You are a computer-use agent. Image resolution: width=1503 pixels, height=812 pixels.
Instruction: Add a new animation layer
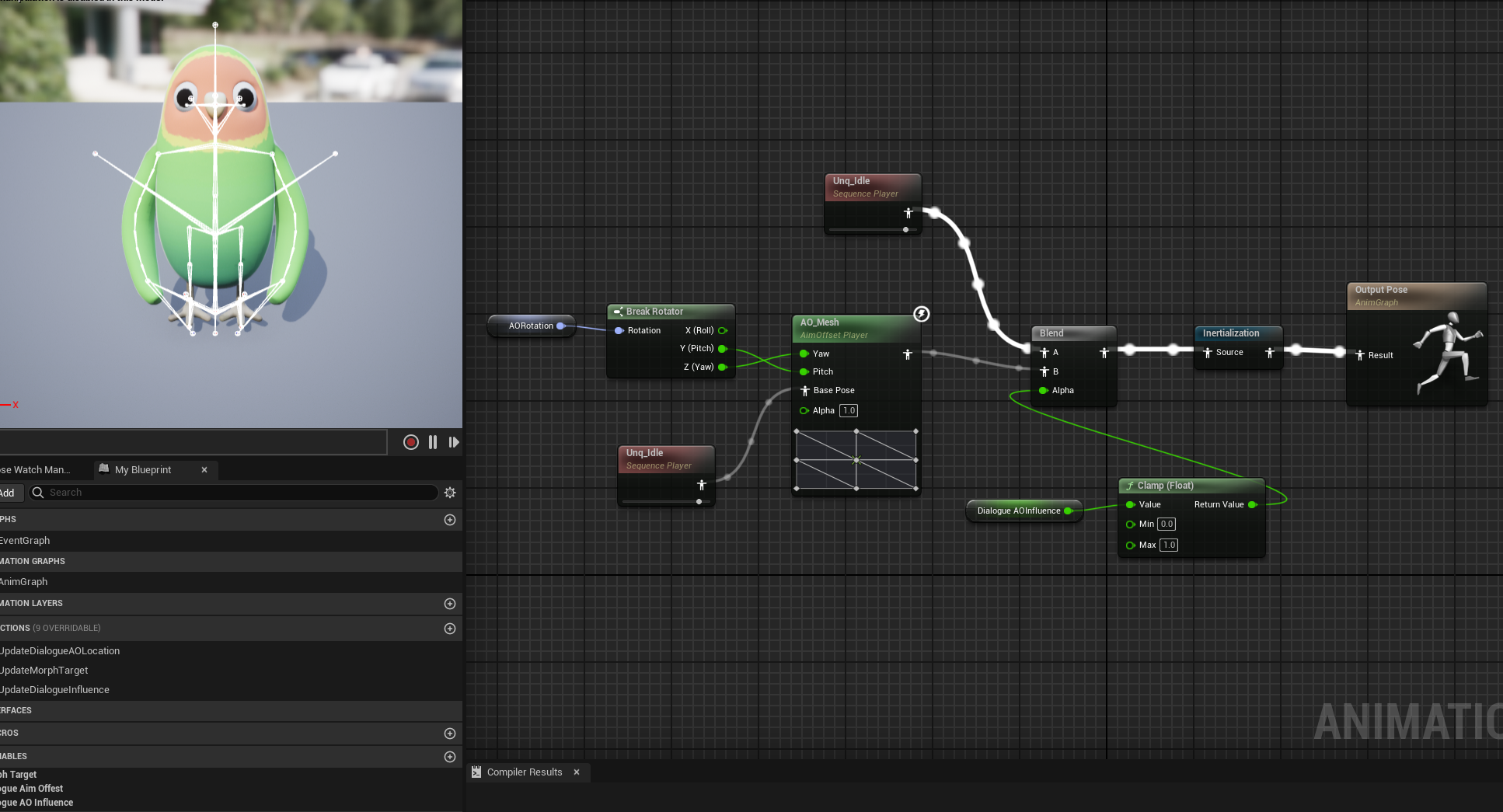coord(450,604)
